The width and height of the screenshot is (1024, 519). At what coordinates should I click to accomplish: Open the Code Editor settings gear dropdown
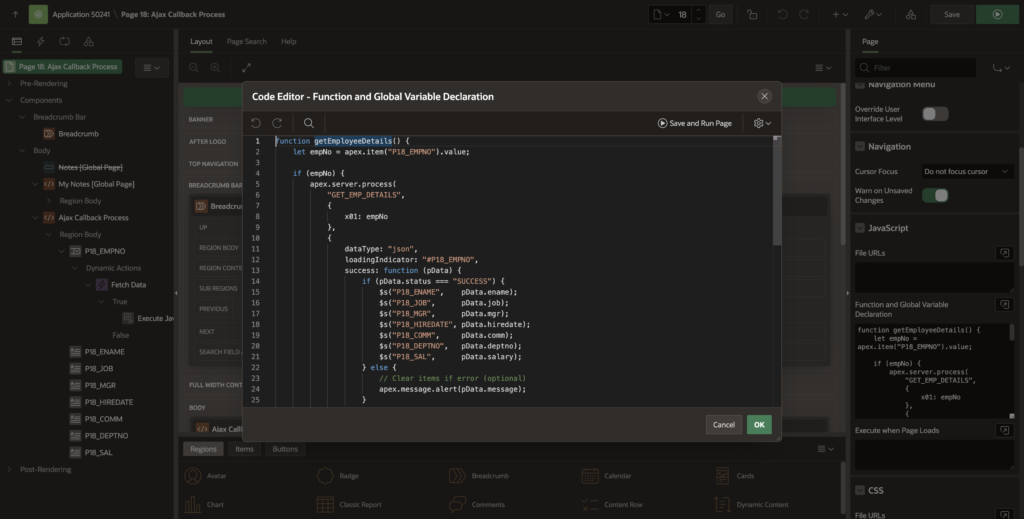click(762, 123)
